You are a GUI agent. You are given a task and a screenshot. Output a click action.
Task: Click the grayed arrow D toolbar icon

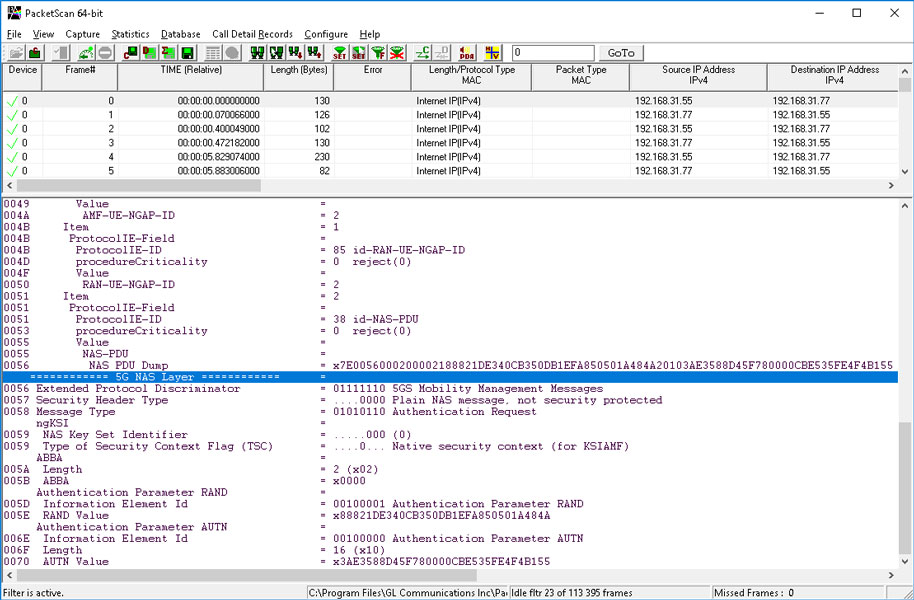pyautogui.click(x=441, y=53)
